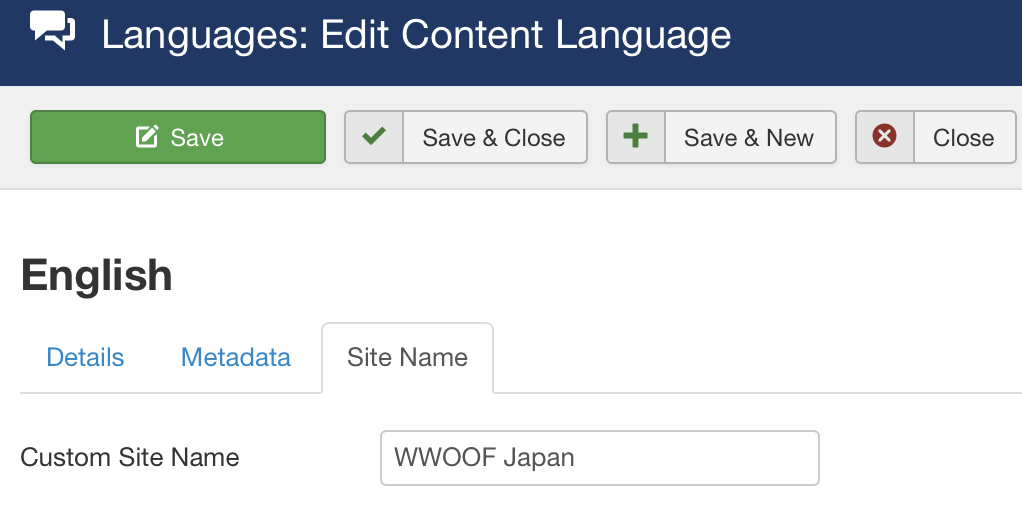Select the Site Name tab
This screenshot has width=1022, height=506.
tap(407, 358)
